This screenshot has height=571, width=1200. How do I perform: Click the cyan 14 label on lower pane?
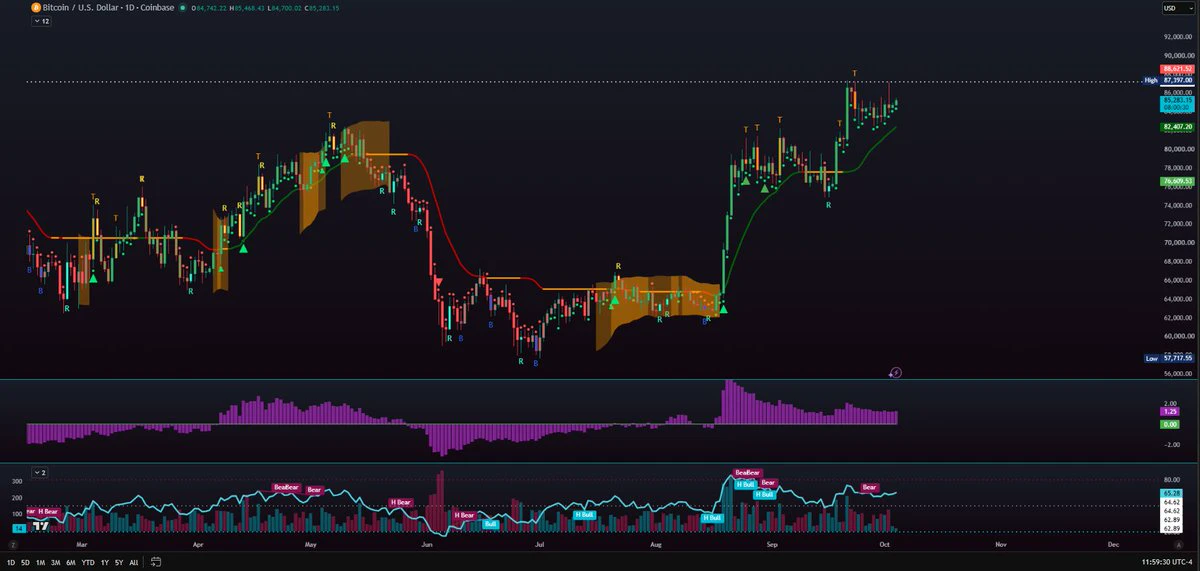(18, 527)
